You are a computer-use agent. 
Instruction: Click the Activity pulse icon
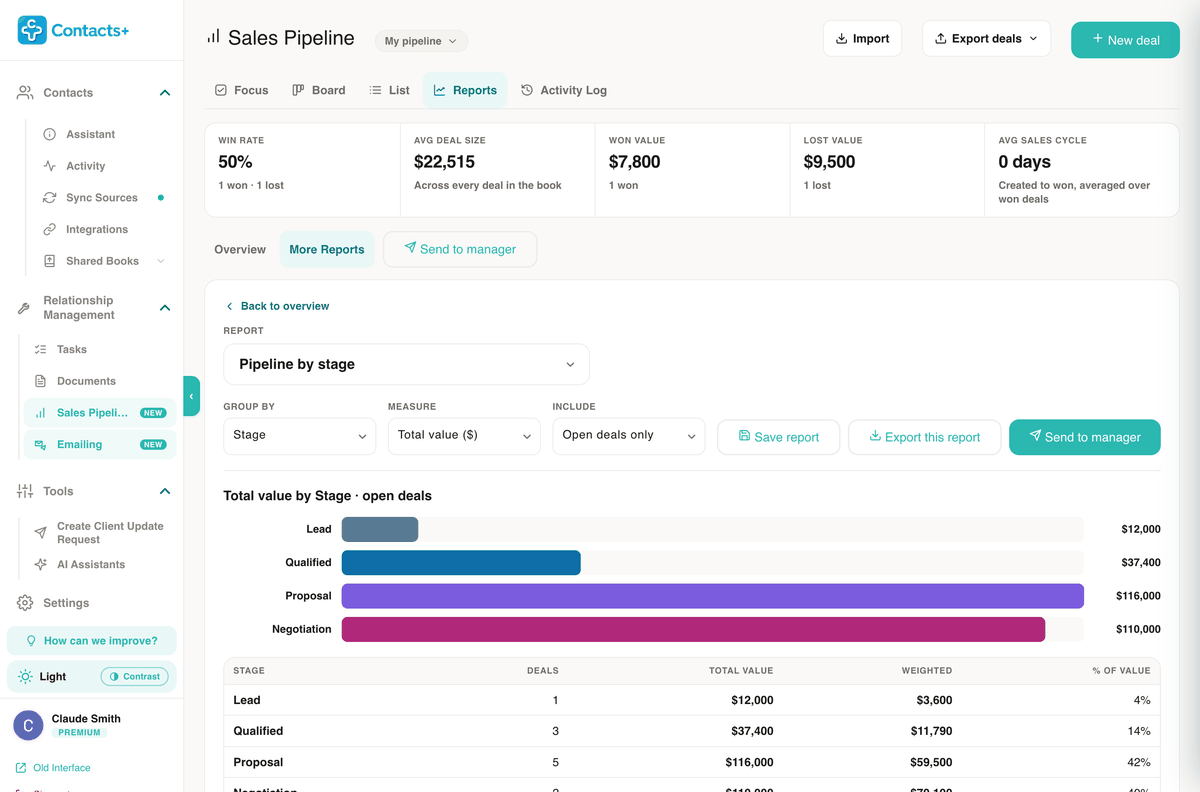(x=49, y=166)
